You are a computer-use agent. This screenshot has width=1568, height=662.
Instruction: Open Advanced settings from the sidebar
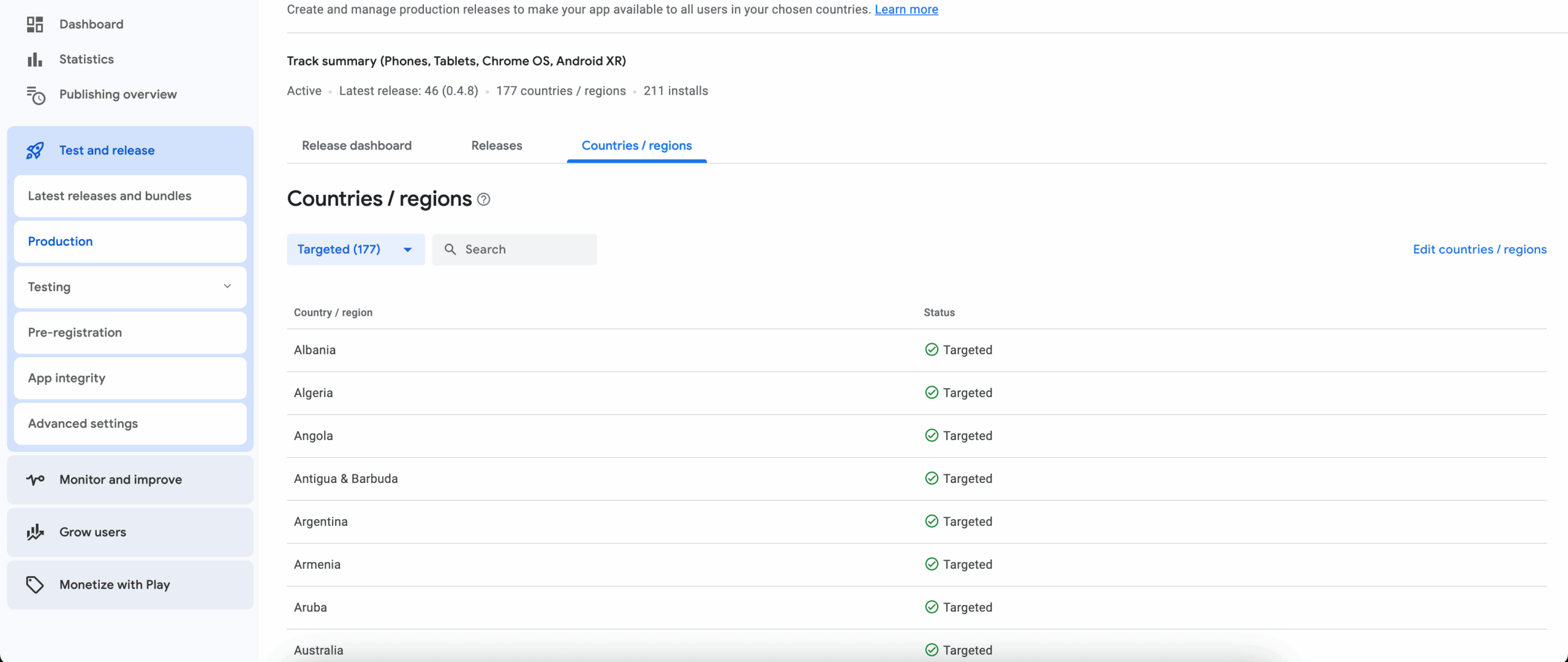click(83, 423)
